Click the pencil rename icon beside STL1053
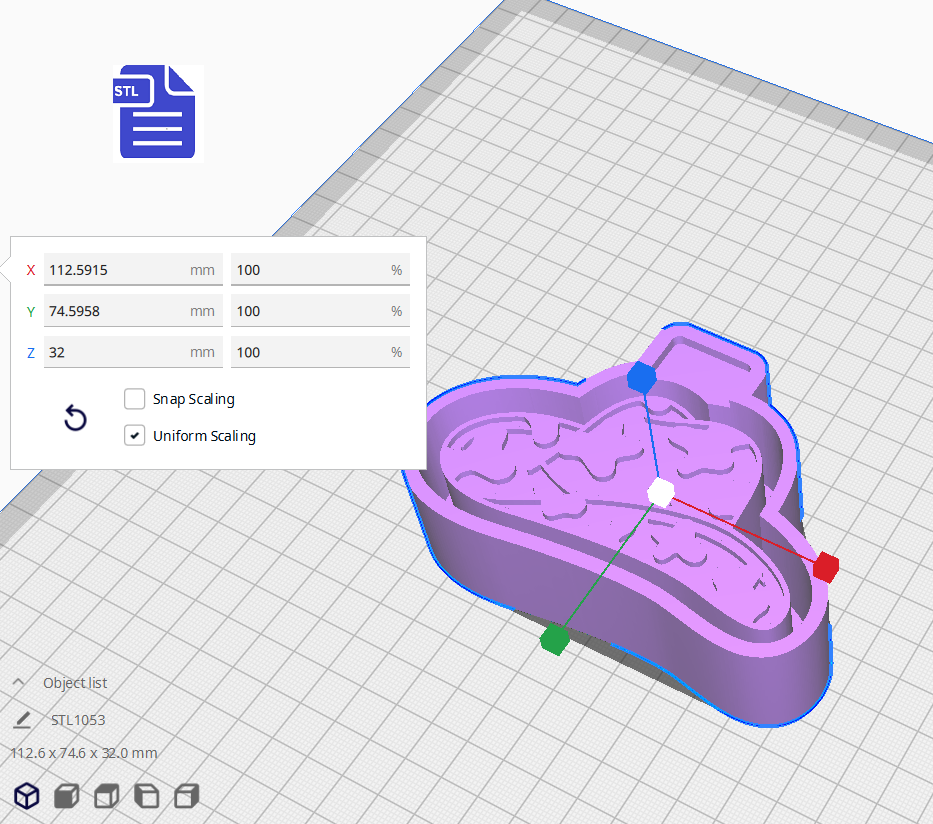Viewport: 933px width, 824px height. click(x=22, y=720)
